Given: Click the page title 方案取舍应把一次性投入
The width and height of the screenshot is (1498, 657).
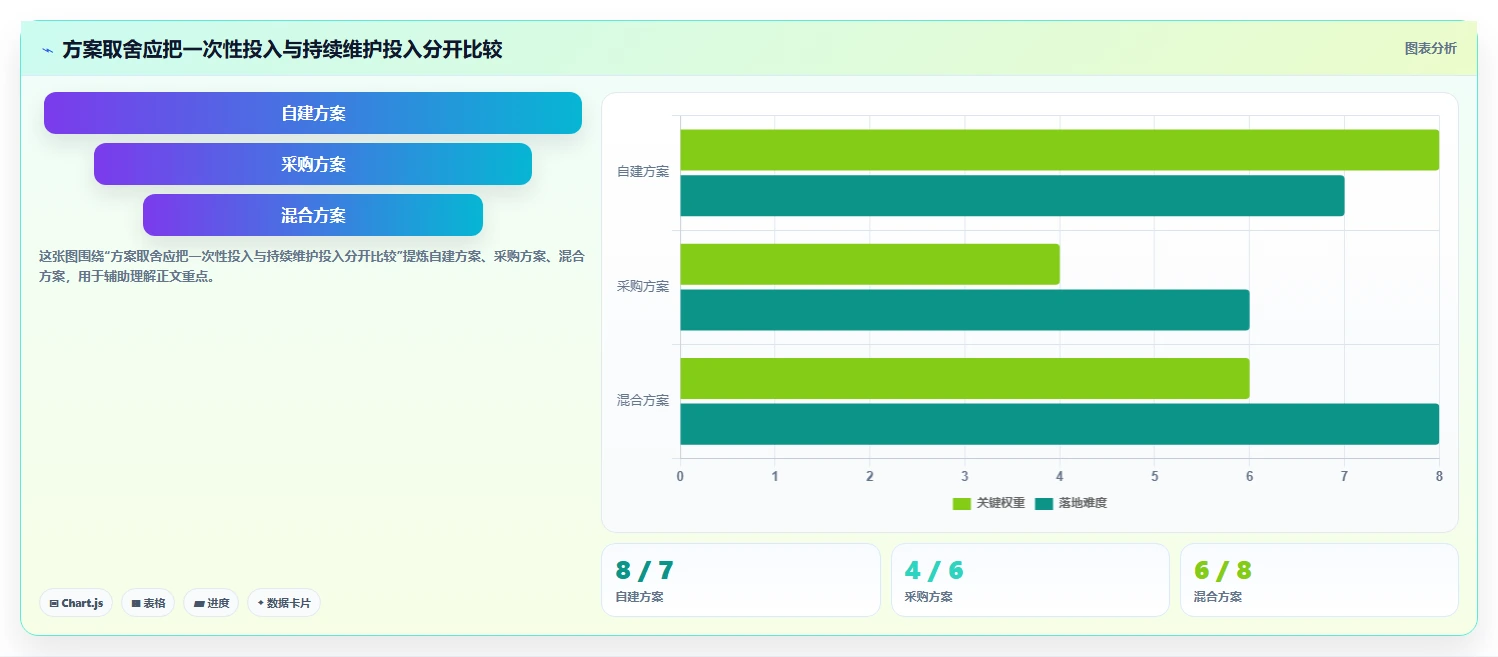Looking at the screenshot, I should click(x=282, y=50).
